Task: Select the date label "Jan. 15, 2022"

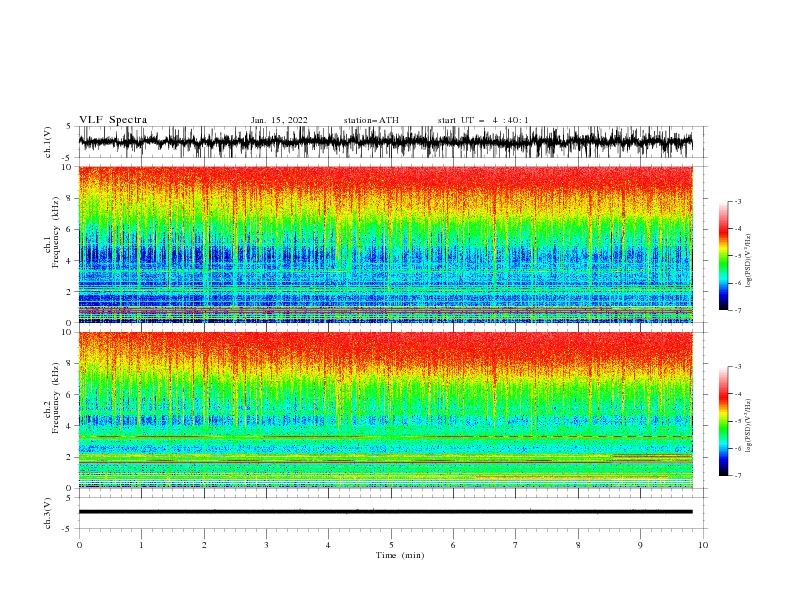Action: pos(279,120)
